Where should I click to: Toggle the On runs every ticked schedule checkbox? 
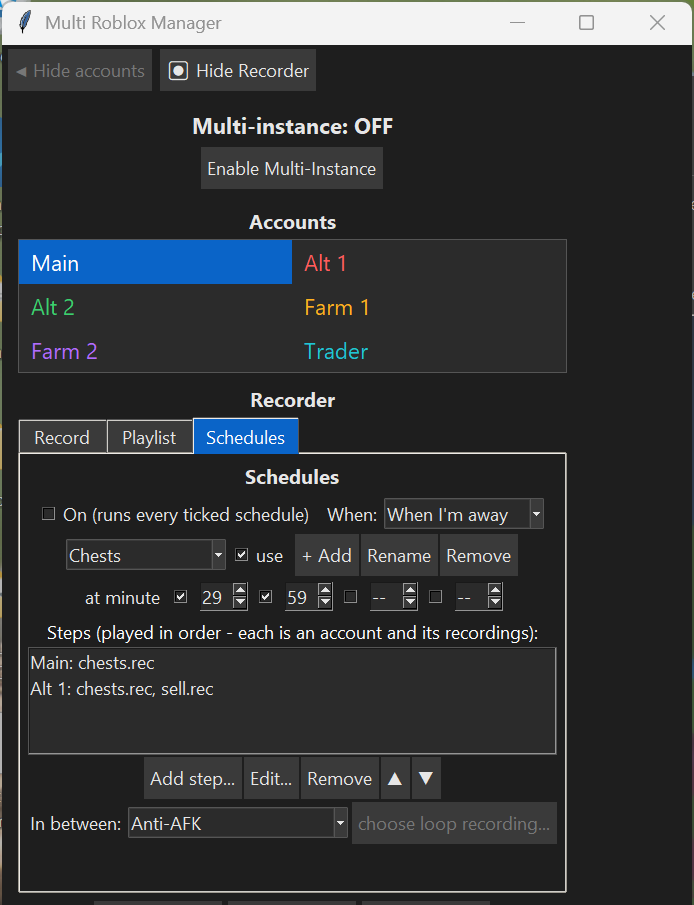[48, 514]
